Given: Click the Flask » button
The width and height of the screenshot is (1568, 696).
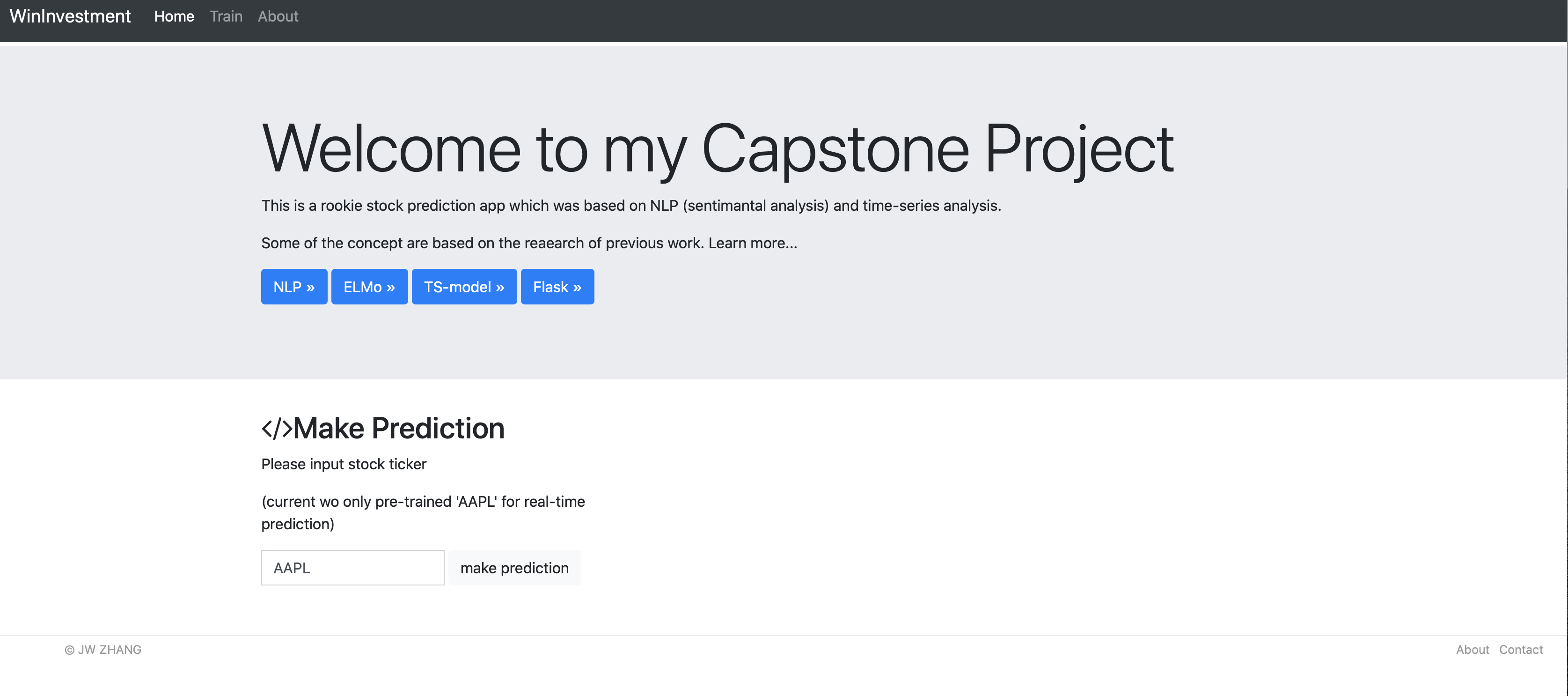Looking at the screenshot, I should [x=557, y=287].
